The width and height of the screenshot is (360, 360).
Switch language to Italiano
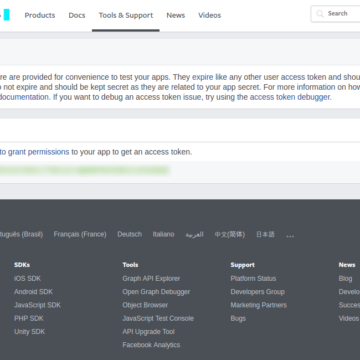[x=163, y=234]
